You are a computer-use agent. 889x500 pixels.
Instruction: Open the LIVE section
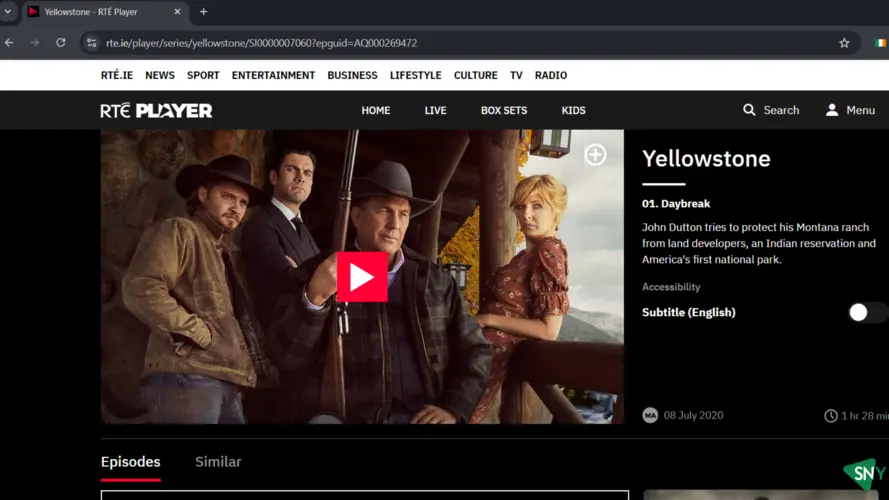point(435,111)
